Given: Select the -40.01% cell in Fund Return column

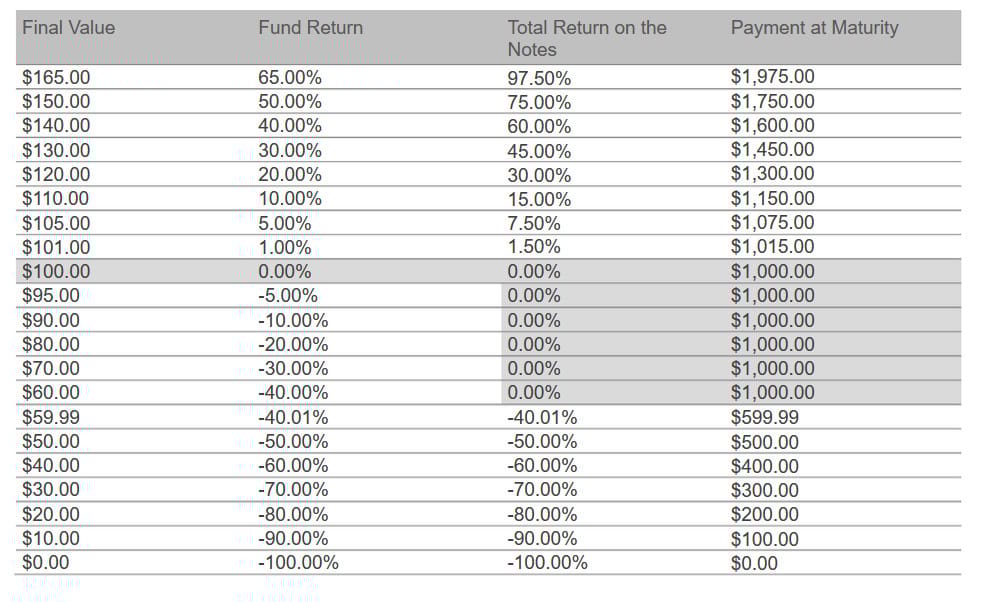Looking at the screenshot, I should click(293, 417).
